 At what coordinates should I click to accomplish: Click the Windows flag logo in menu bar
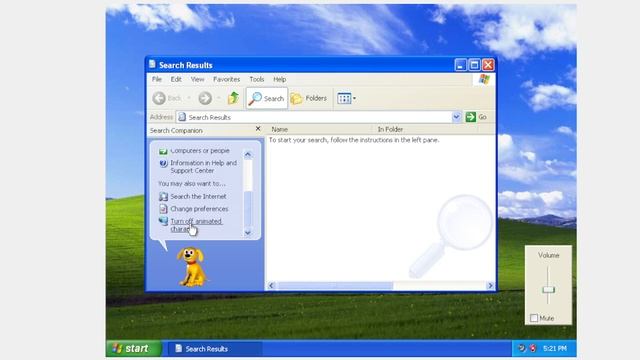484,79
